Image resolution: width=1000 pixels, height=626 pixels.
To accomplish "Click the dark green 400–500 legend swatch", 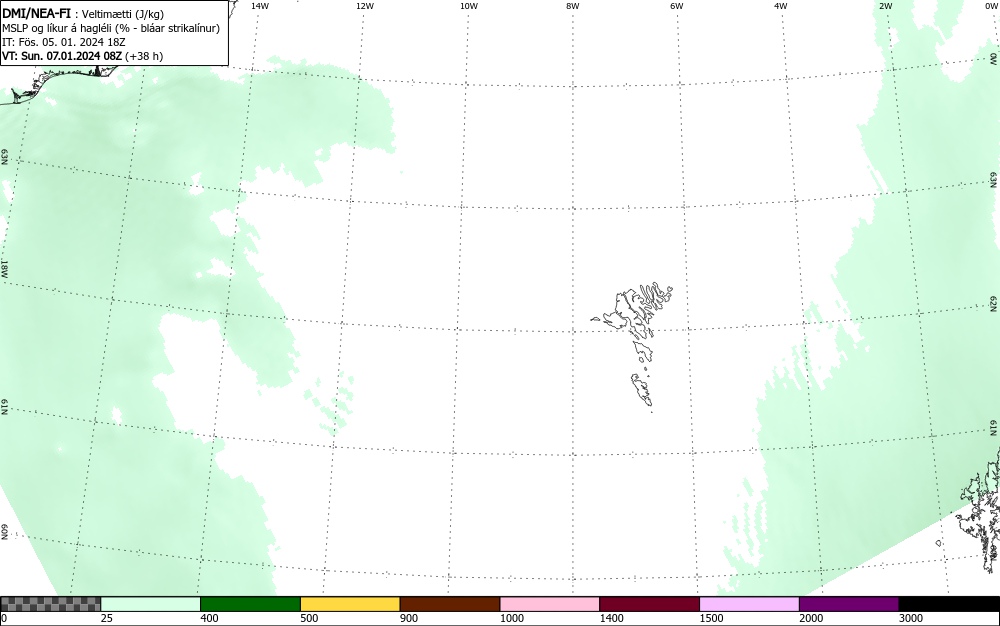I will [x=250, y=604].
